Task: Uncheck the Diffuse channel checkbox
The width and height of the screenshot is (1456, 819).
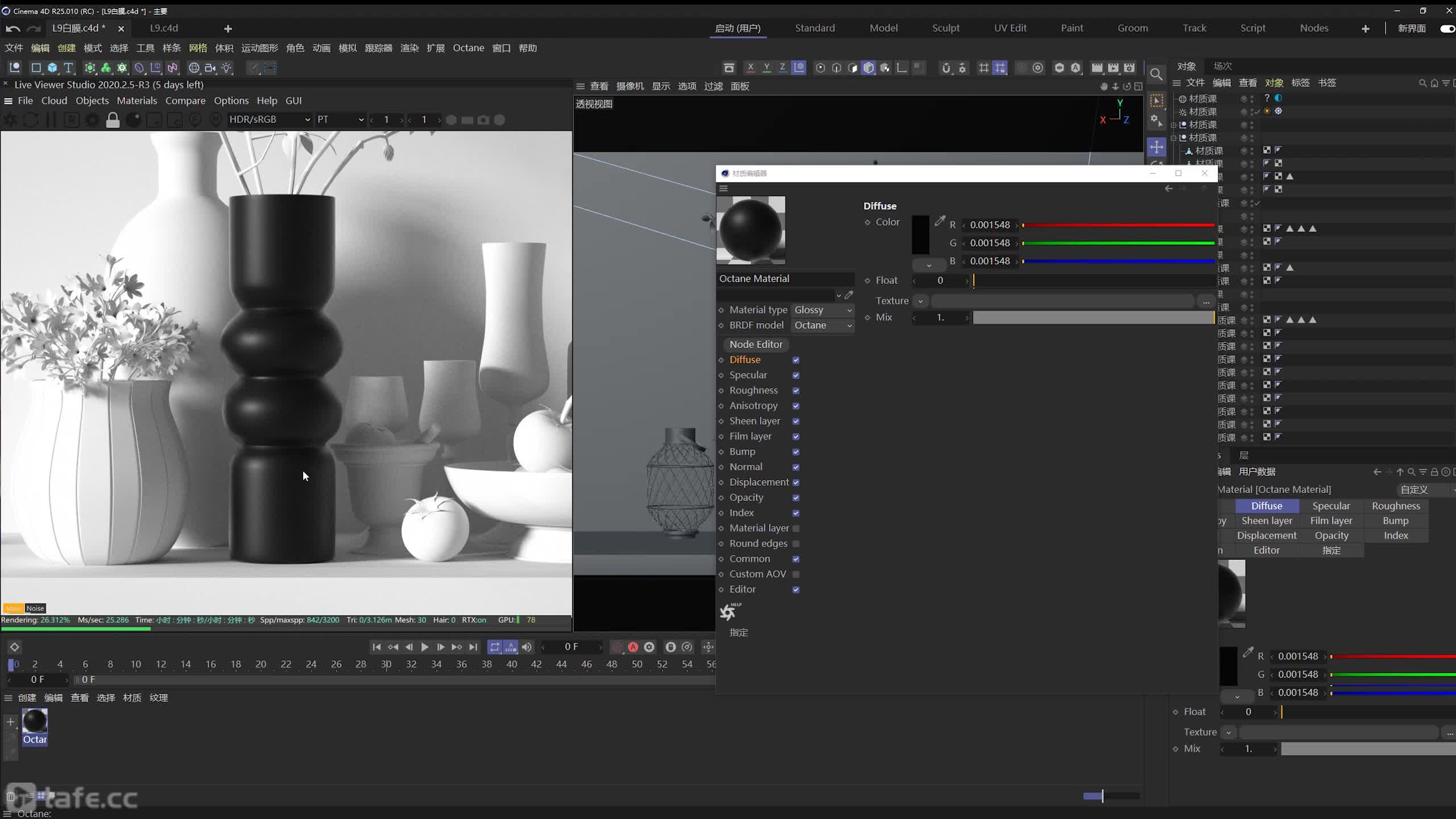Action: pos(796,360)
